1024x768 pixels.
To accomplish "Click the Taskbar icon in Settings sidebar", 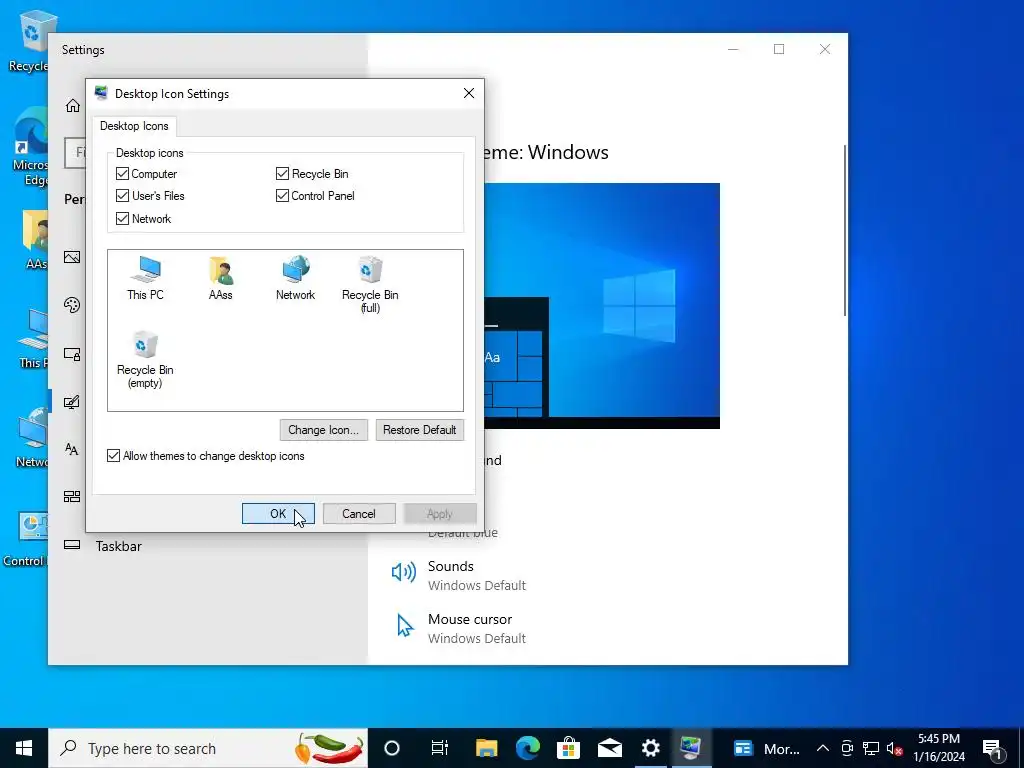I will [x=72, y=545].
